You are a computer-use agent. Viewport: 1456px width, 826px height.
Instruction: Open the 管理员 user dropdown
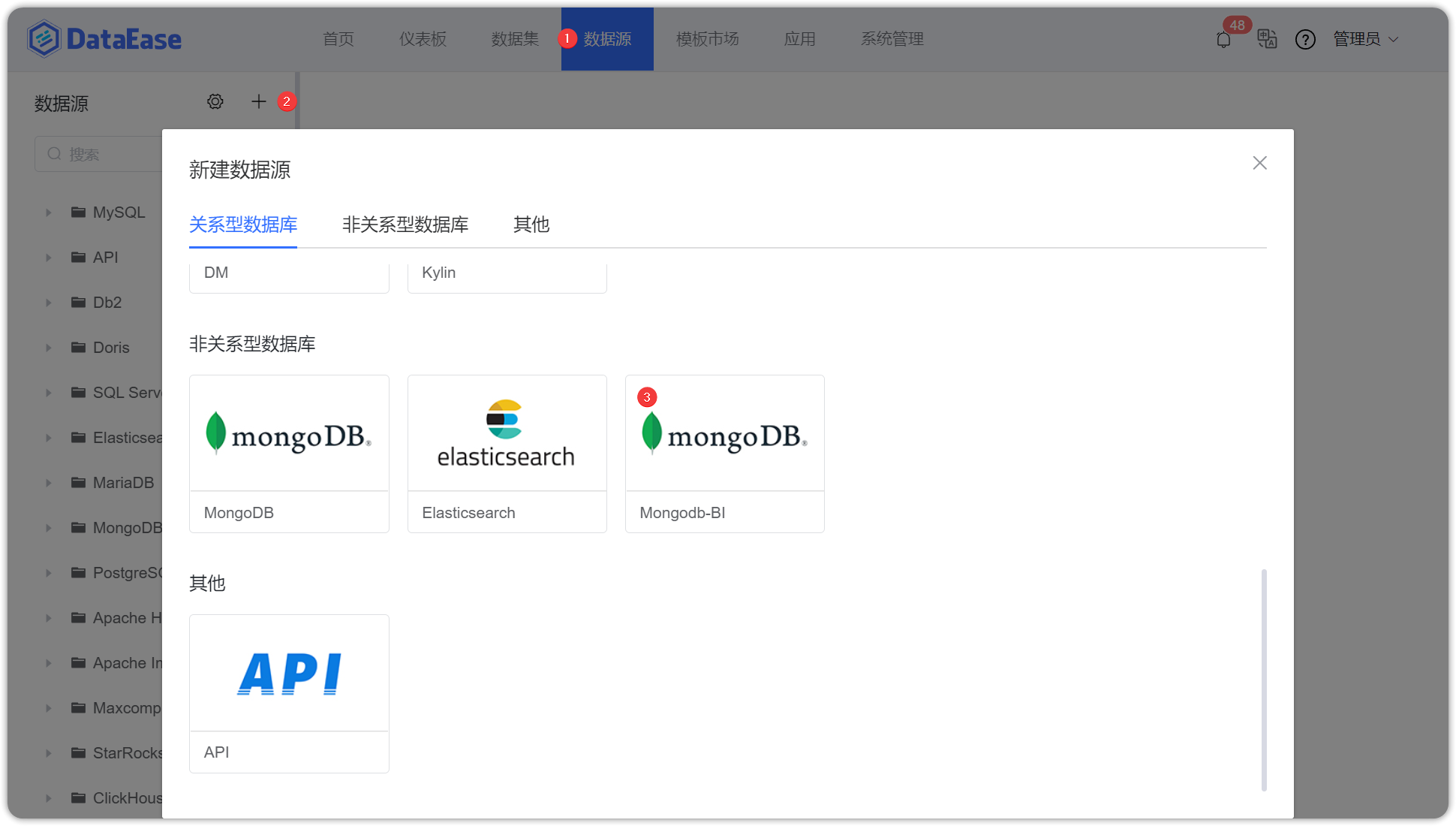pyautogui.click(x=1365, y=39)
